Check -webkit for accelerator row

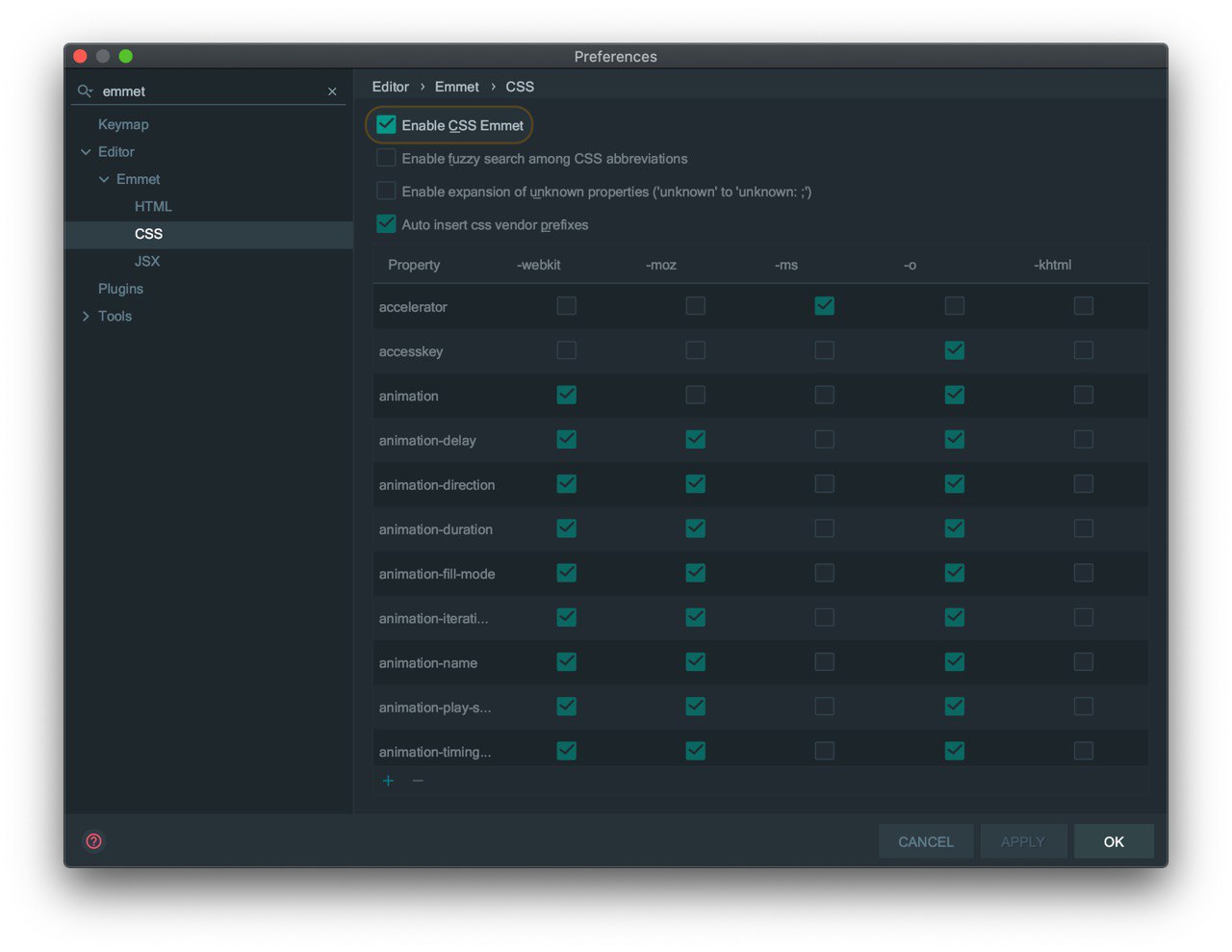(567, 306)
